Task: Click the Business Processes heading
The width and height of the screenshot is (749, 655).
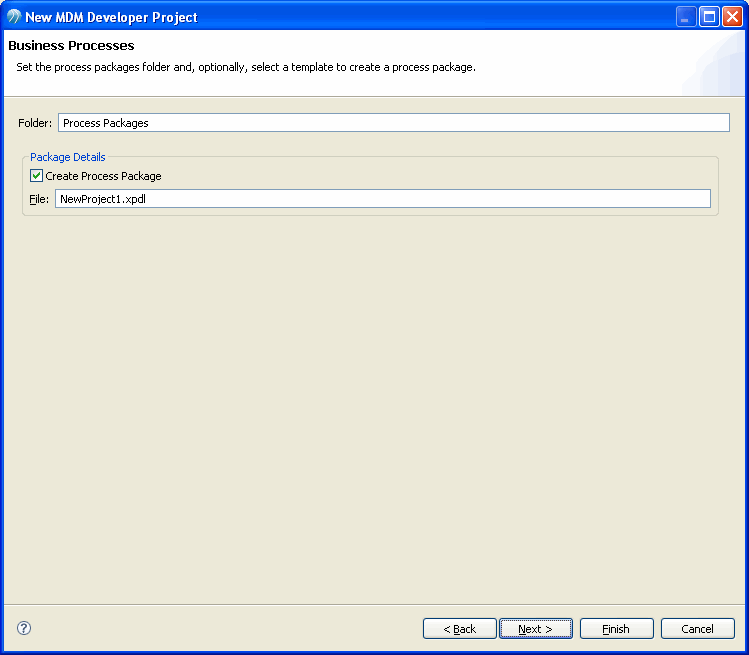Action: [x=71, y=45]
